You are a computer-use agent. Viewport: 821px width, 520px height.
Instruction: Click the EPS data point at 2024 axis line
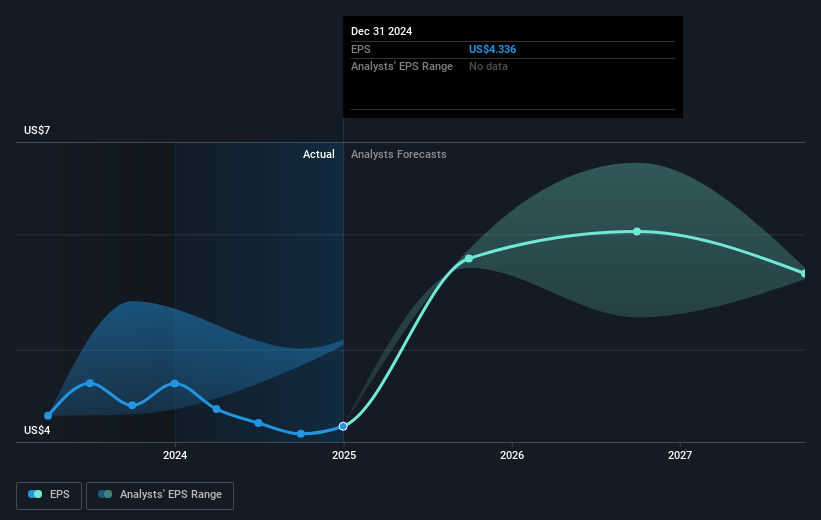tap(174, 383)
